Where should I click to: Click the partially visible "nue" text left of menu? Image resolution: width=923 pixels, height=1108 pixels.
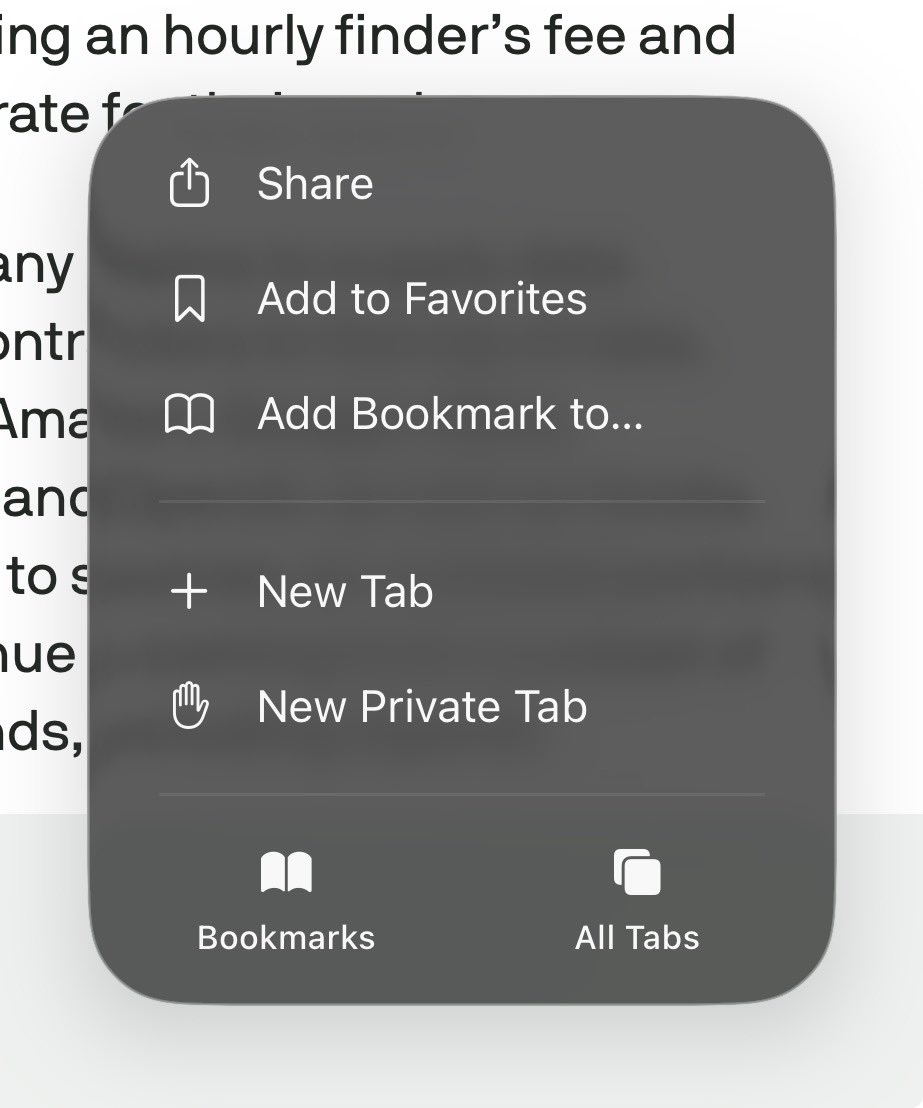tap(37, 655)
